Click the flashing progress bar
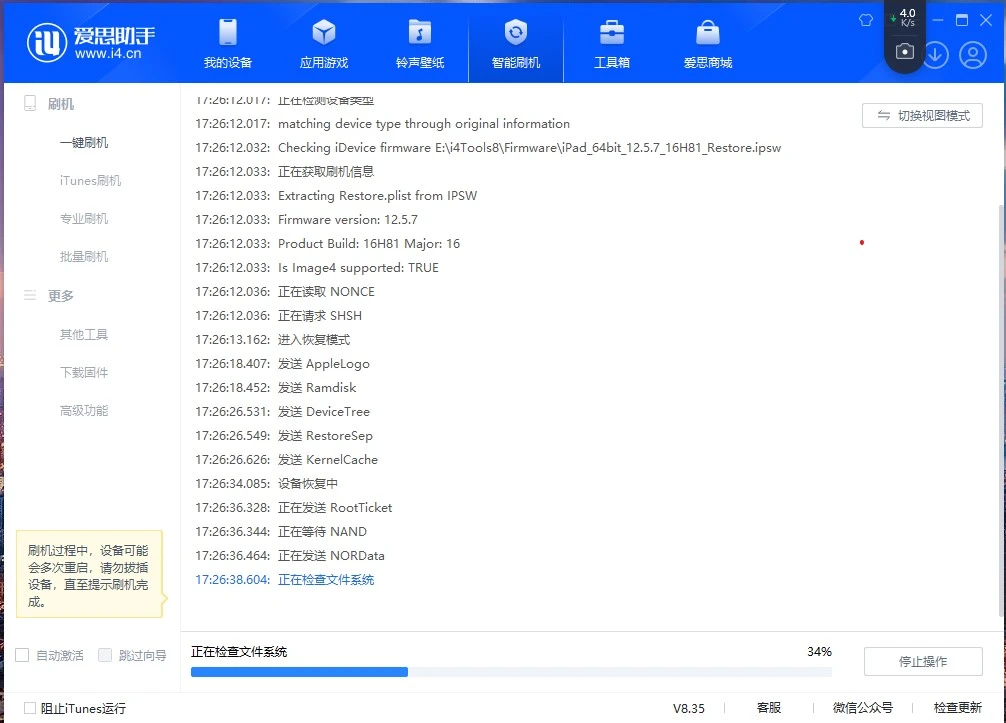This screenshot has width=1006, height=723. point(511,672)
